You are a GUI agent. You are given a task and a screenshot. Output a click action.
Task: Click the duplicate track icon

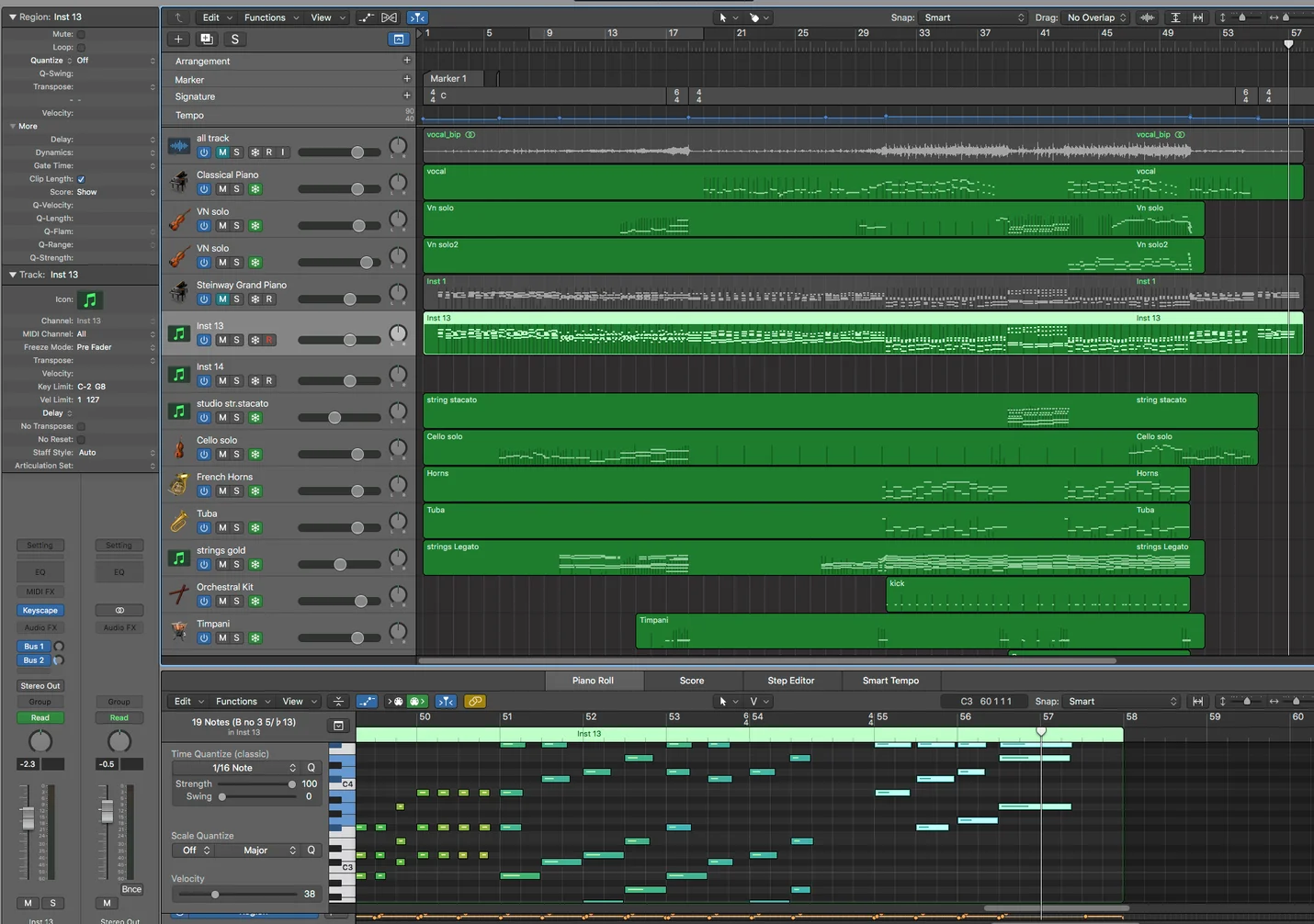pos(207,39)
